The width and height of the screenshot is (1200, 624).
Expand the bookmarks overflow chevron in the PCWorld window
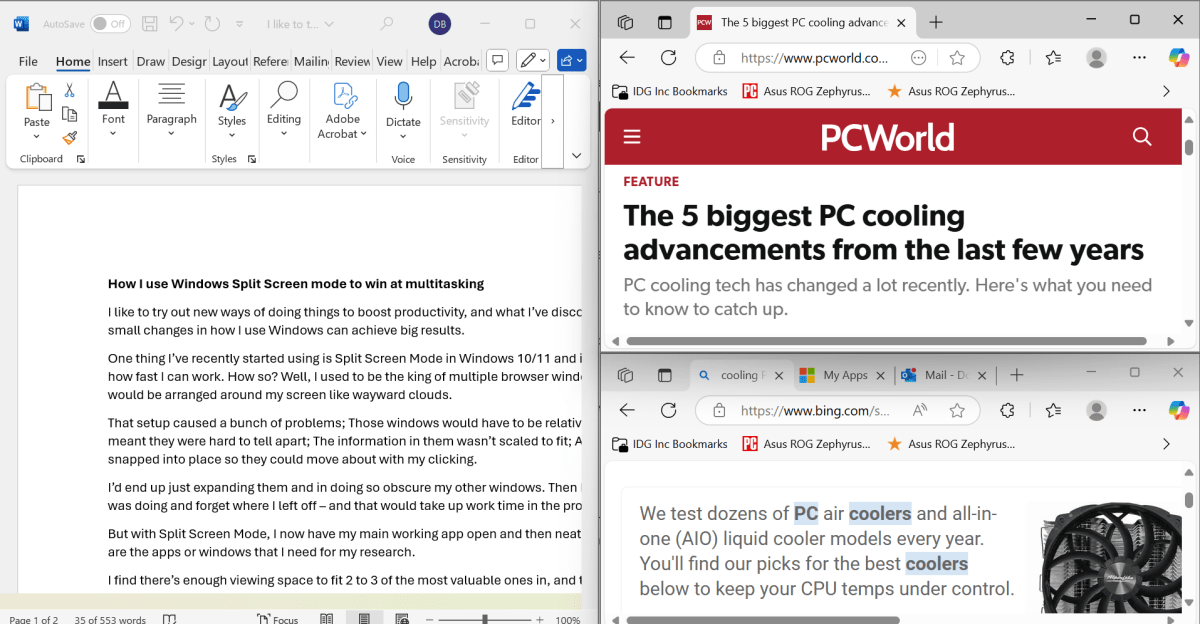[1166, 91]
